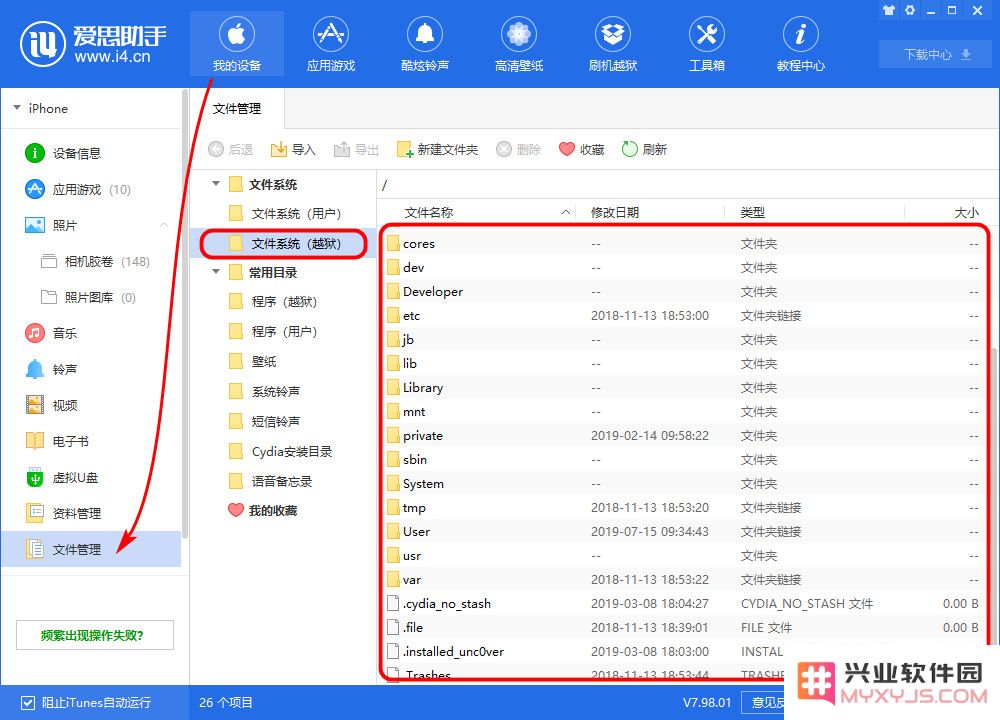The height and width of the screenshot is (720, 1000).
Task: Sort by the 文件名称 column header
Action: 478,212
